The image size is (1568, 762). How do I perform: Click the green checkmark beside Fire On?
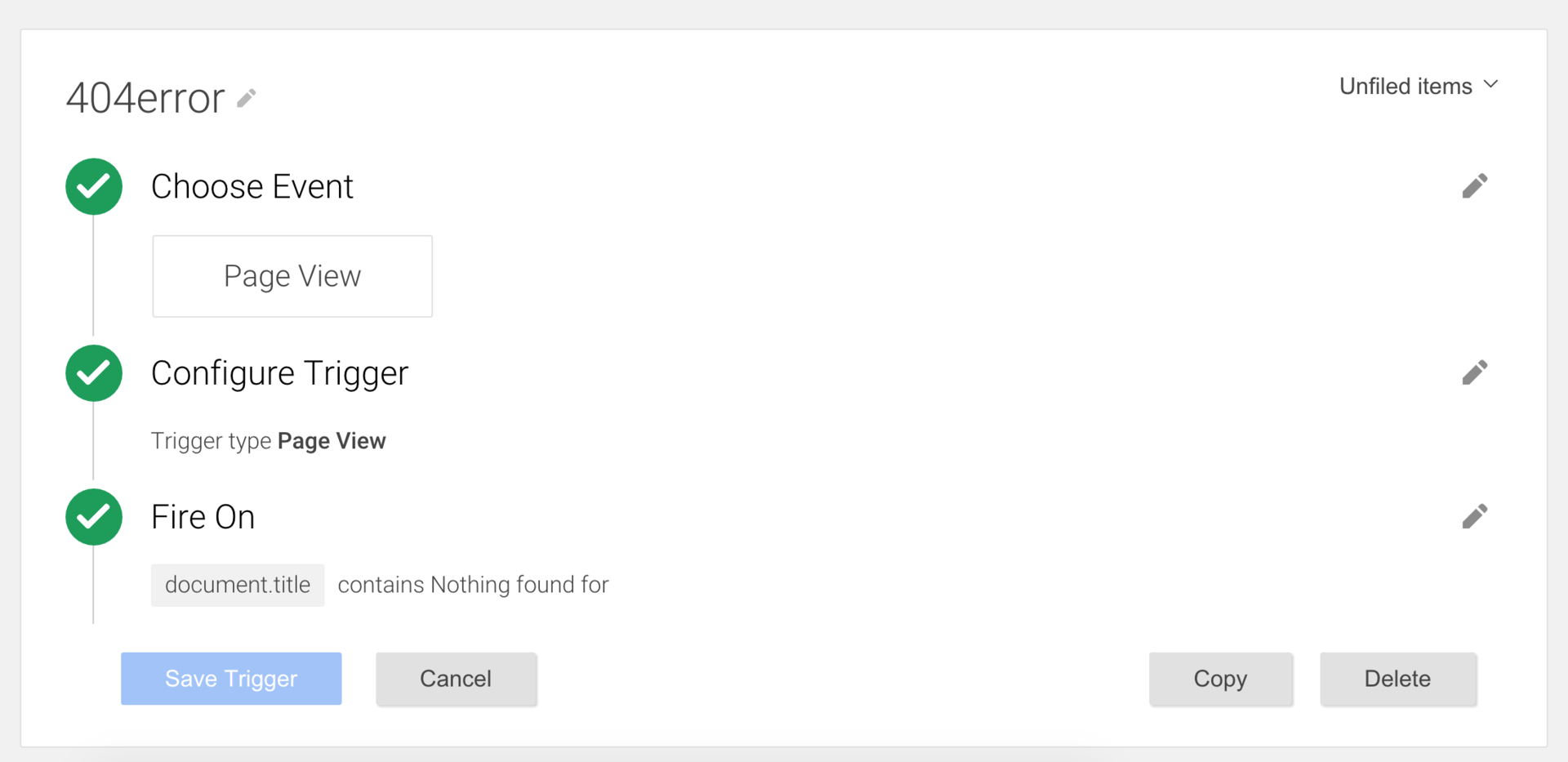pos(94,516)
